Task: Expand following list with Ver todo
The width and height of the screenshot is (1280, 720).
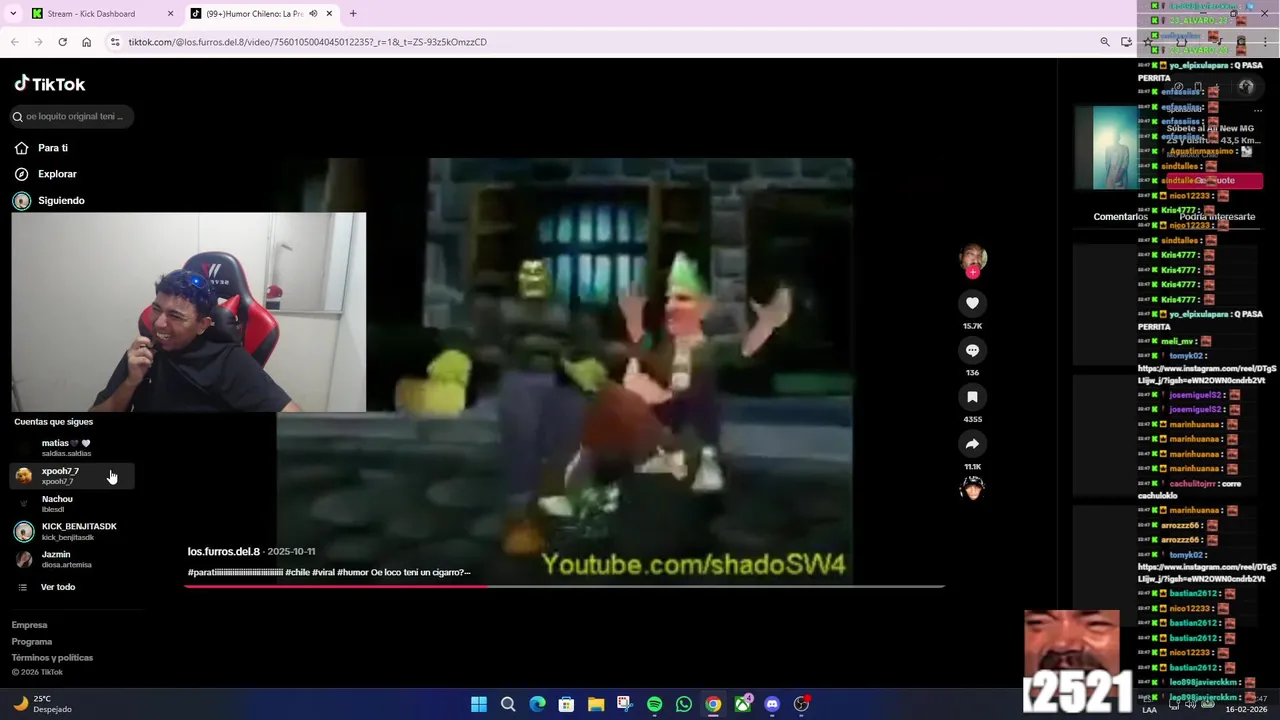Action: point(58,587)
